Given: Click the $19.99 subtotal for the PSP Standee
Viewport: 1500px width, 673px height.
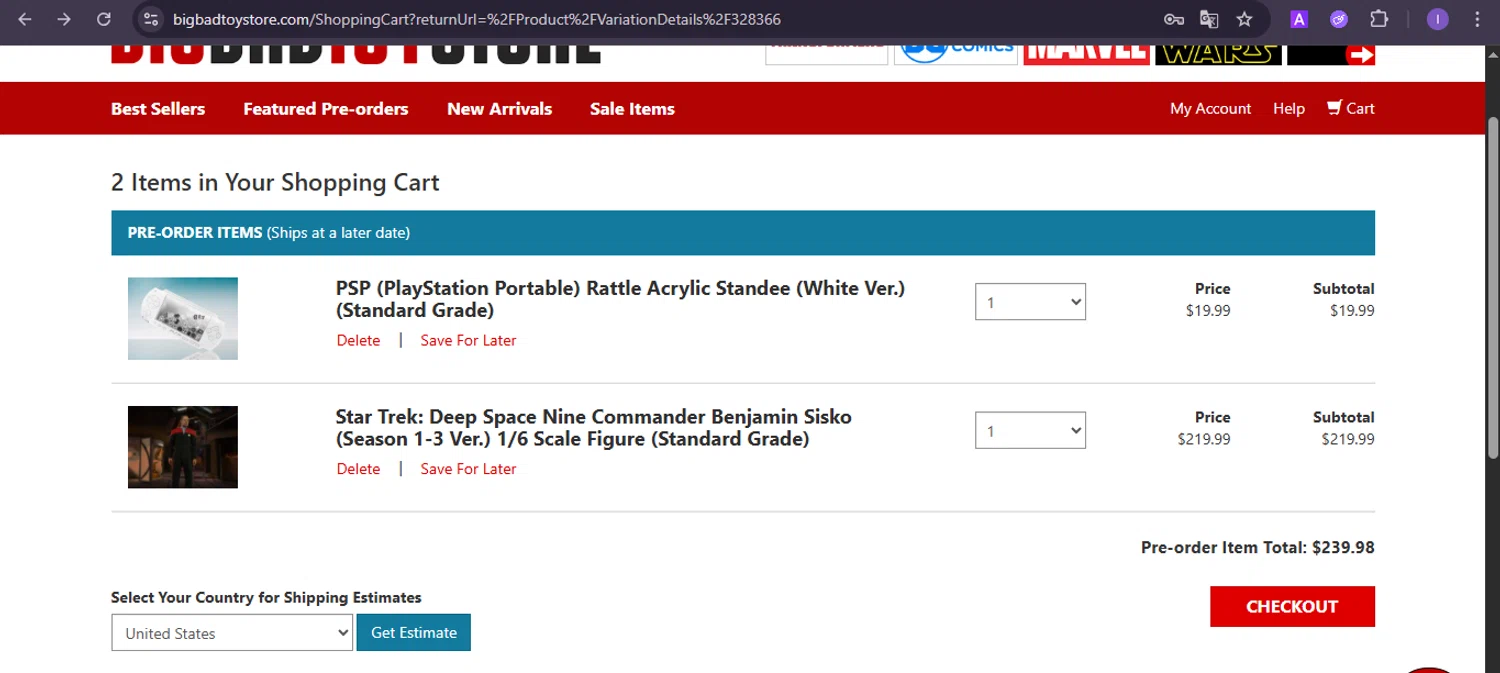Looking at the screenshot, I should (1352, 311).
